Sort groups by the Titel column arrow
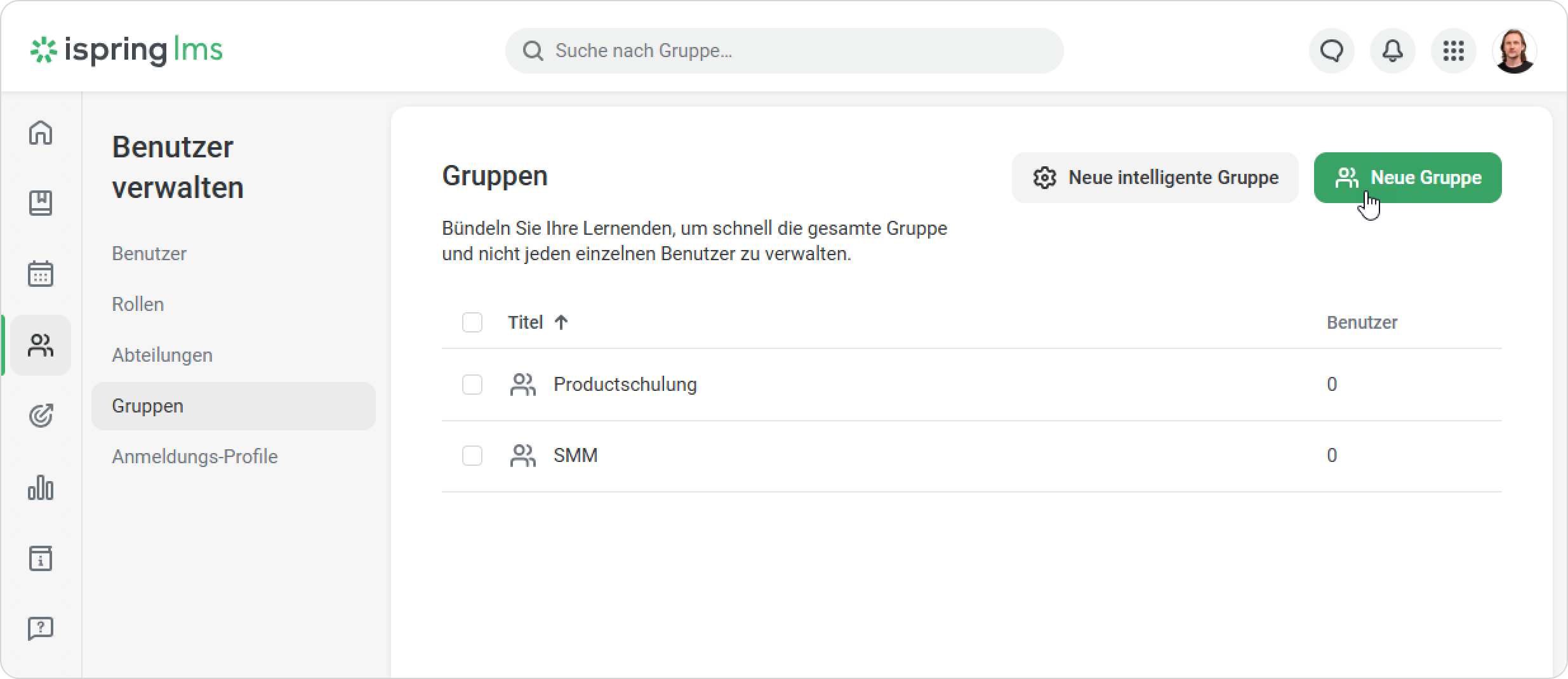The width and height of the screenshot is (1568, 679). (x=561, y=322)
